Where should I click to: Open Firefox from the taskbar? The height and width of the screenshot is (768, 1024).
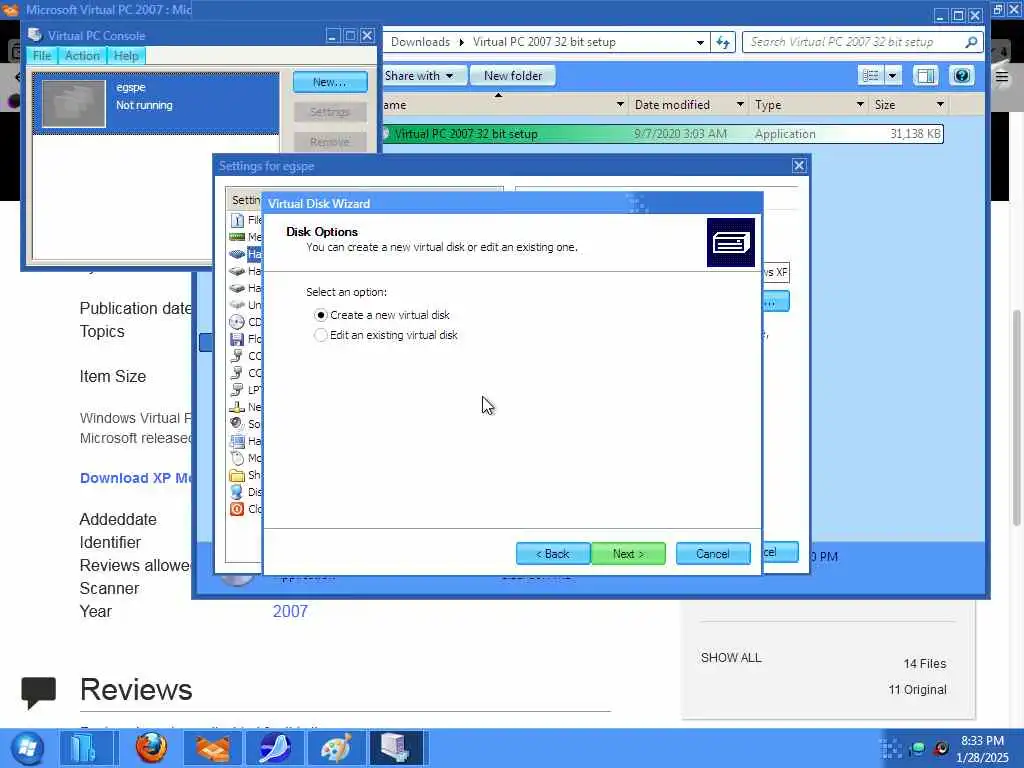click(x=151, y=748)
